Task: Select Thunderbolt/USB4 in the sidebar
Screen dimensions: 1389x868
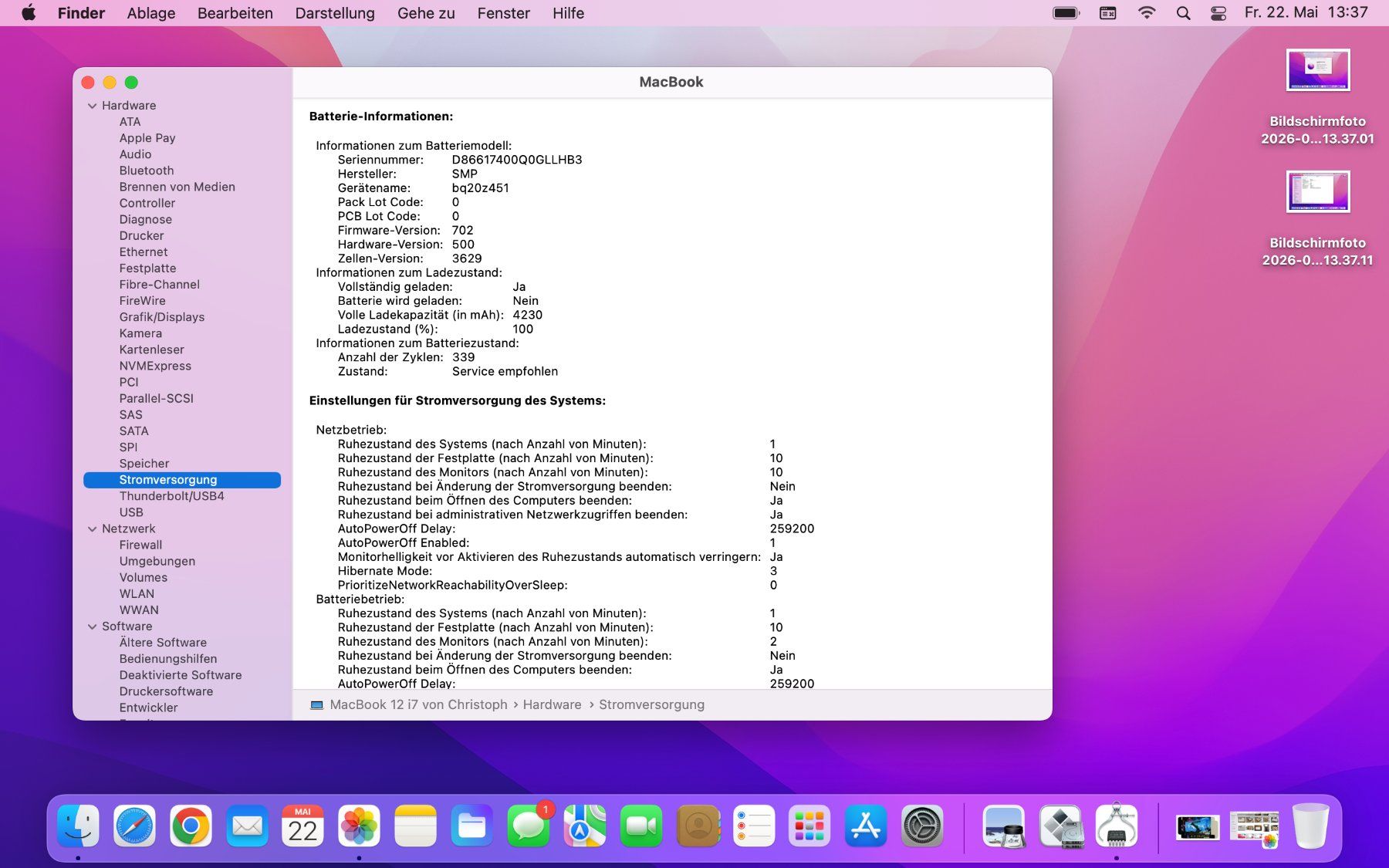Action: tap(172, 496)
